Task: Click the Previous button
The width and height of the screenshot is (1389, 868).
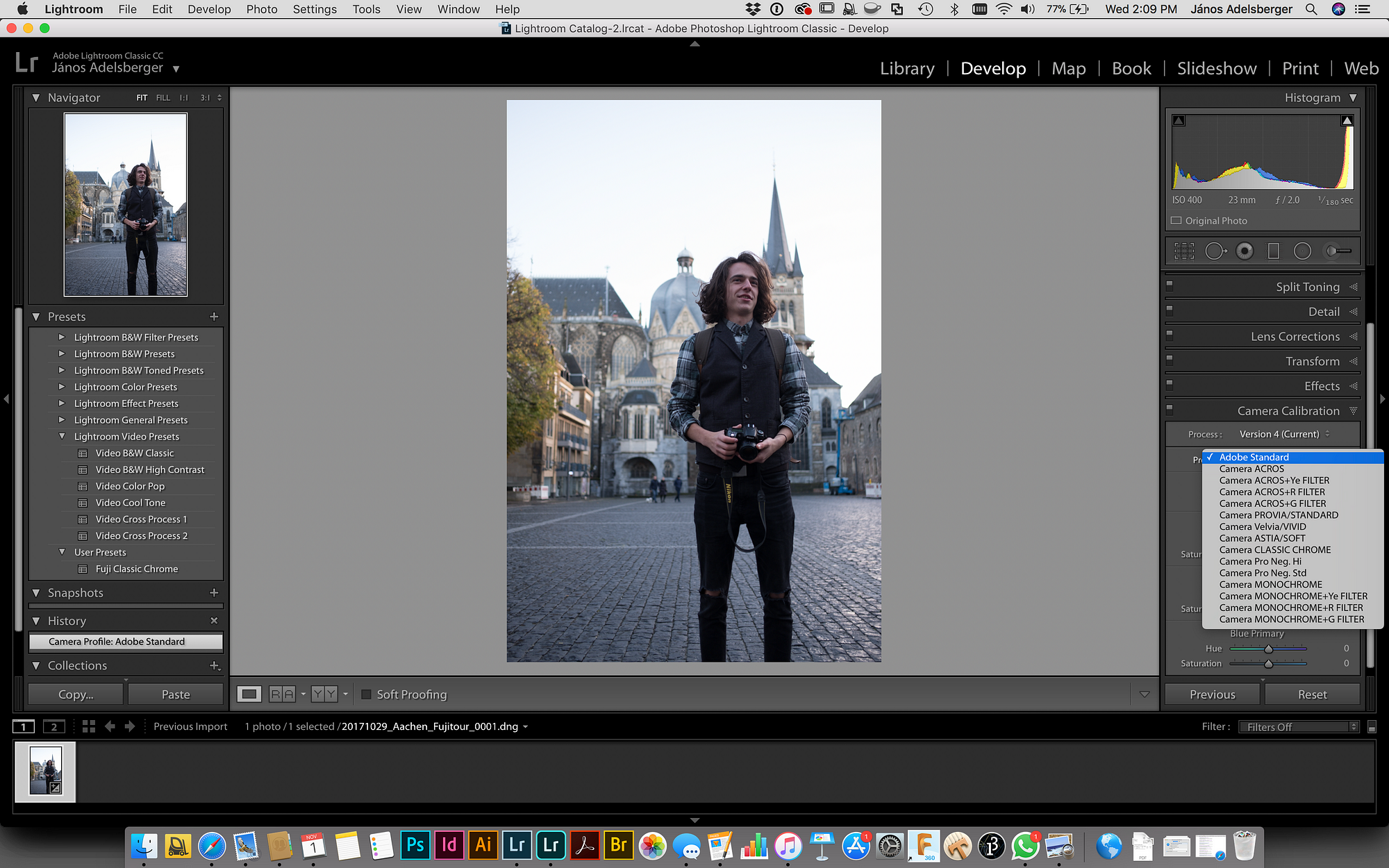Action: [x=1212, y=694]
